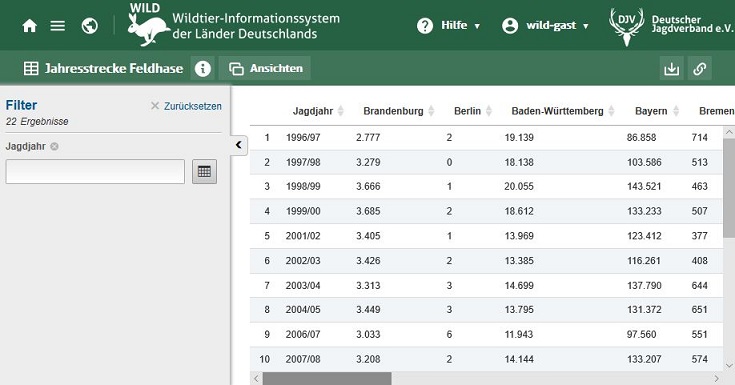
Task: Click the vertical scrollbar thumb
Action: pyautogui.click(x=729, y=188)
